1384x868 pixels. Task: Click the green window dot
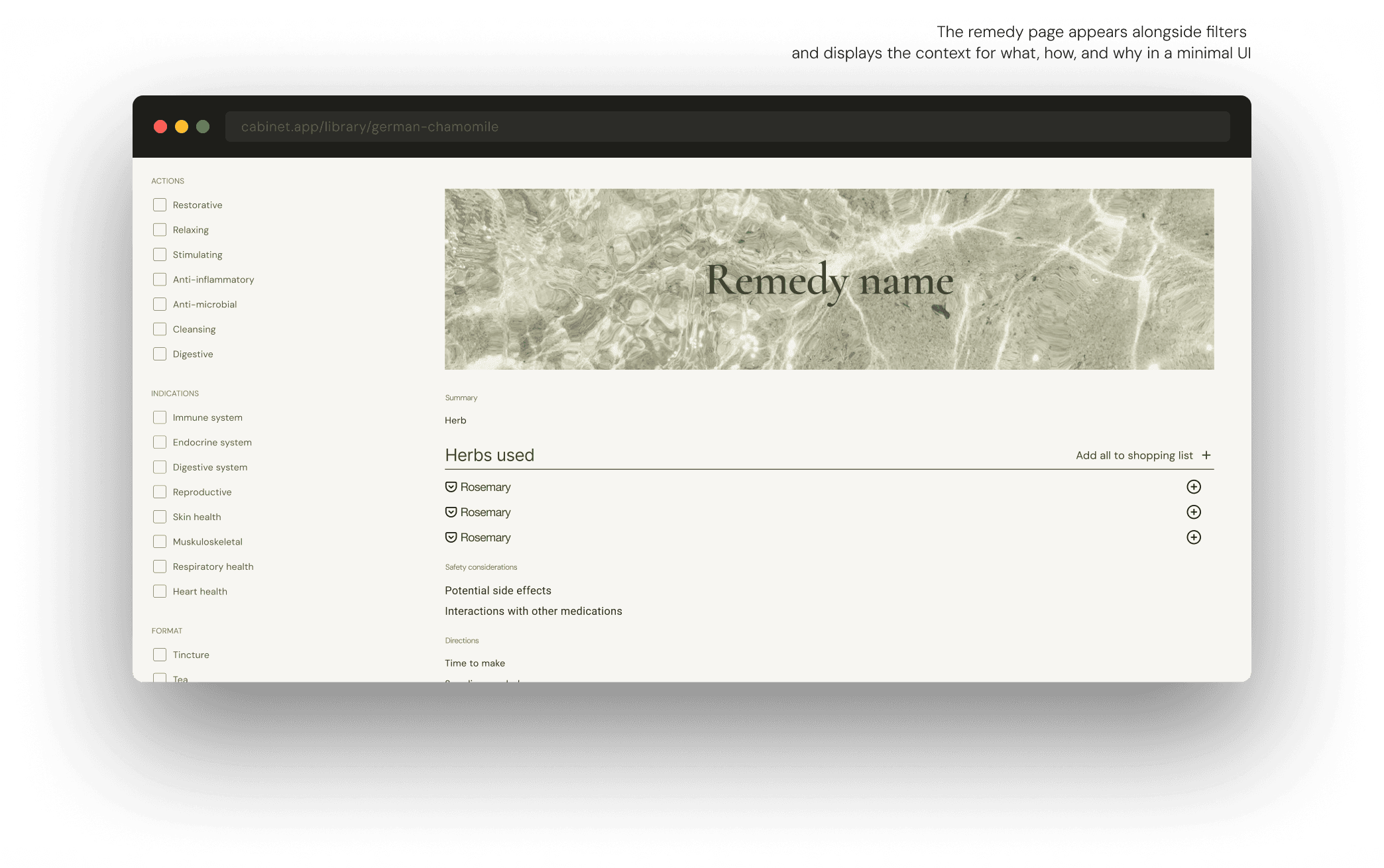coord(203,127)
